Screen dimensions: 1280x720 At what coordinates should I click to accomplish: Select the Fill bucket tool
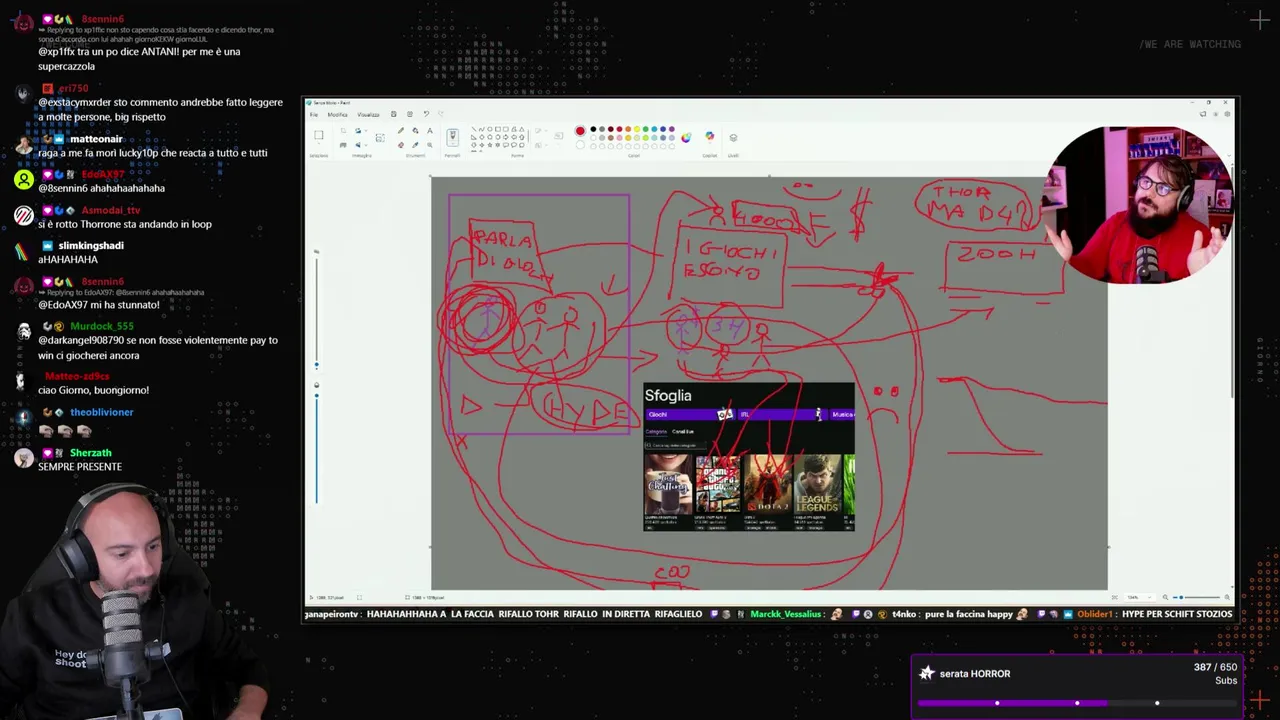tap(415, 130)
